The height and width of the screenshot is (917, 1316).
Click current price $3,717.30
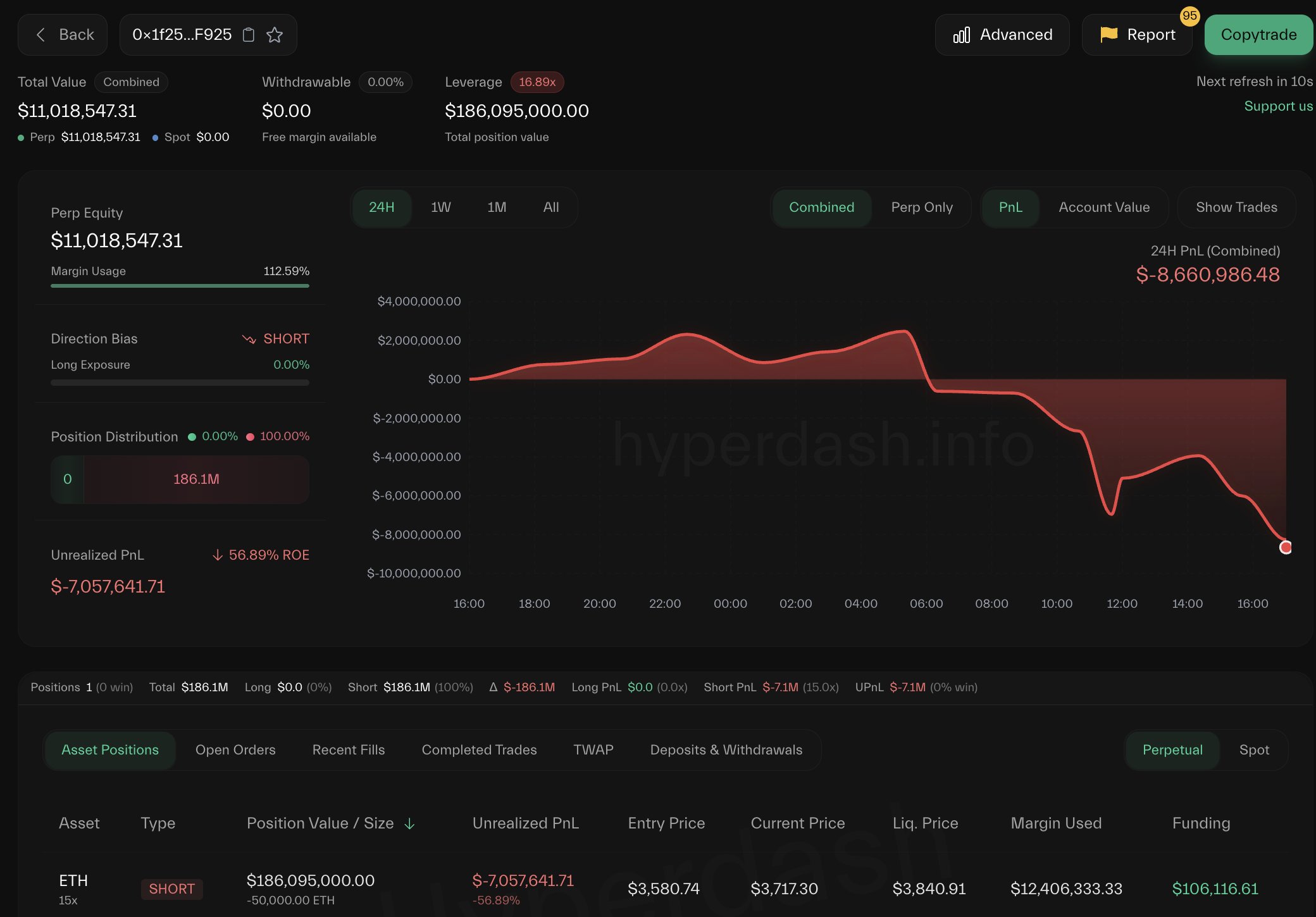pos(784,889)
